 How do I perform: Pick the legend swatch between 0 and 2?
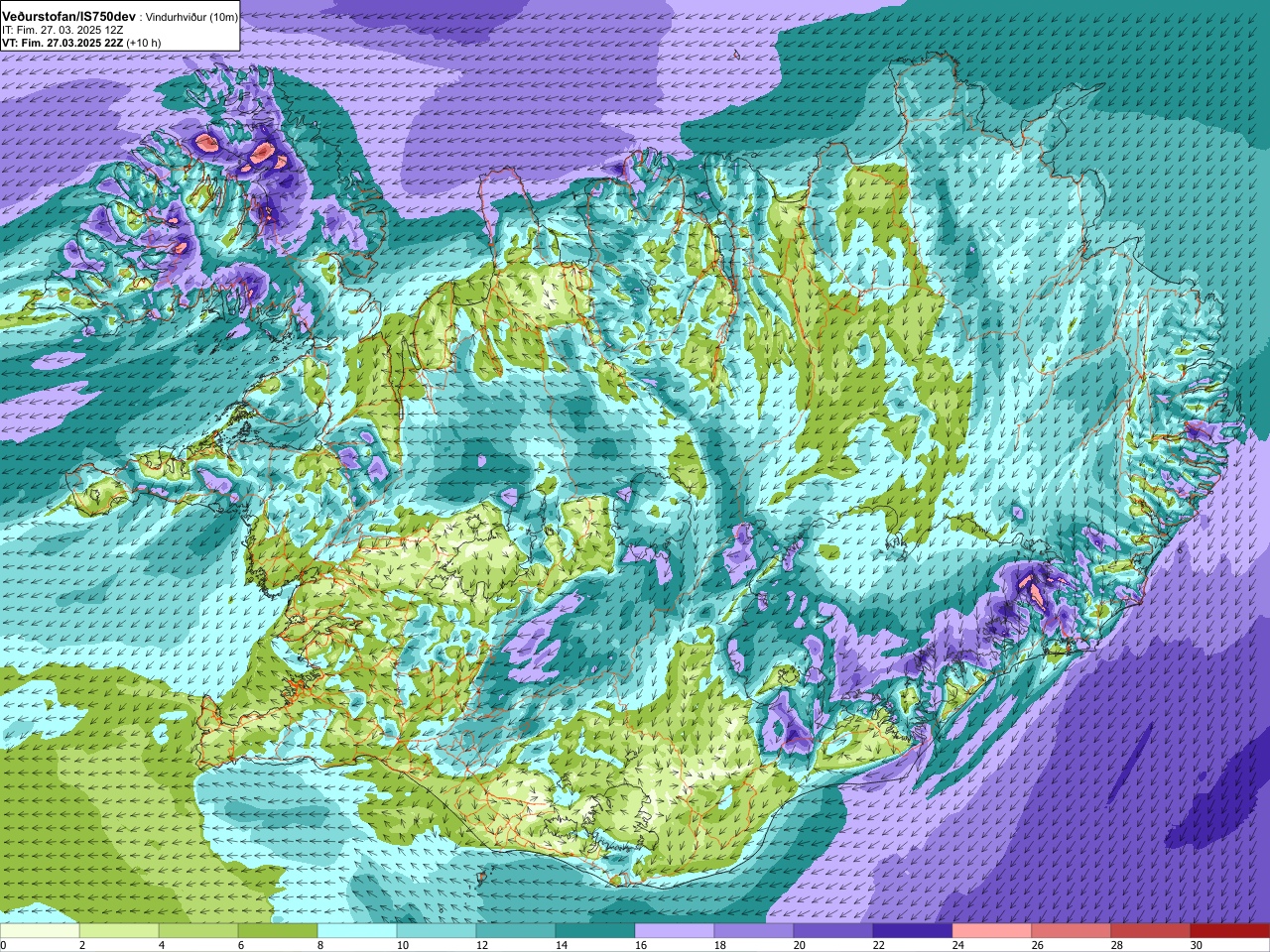tap(40, 931)
